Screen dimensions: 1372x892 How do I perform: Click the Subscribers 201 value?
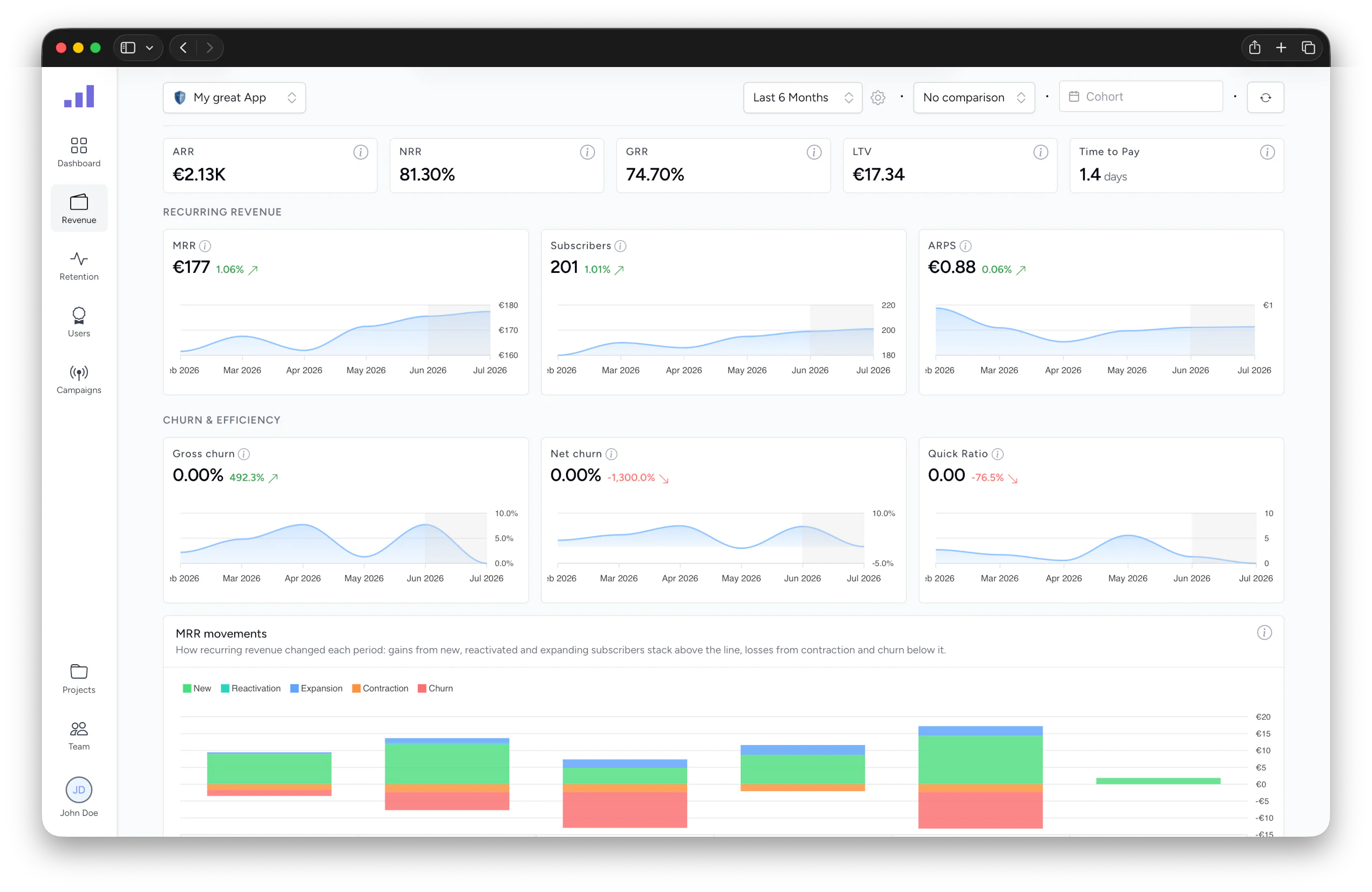tap(564, 267)
